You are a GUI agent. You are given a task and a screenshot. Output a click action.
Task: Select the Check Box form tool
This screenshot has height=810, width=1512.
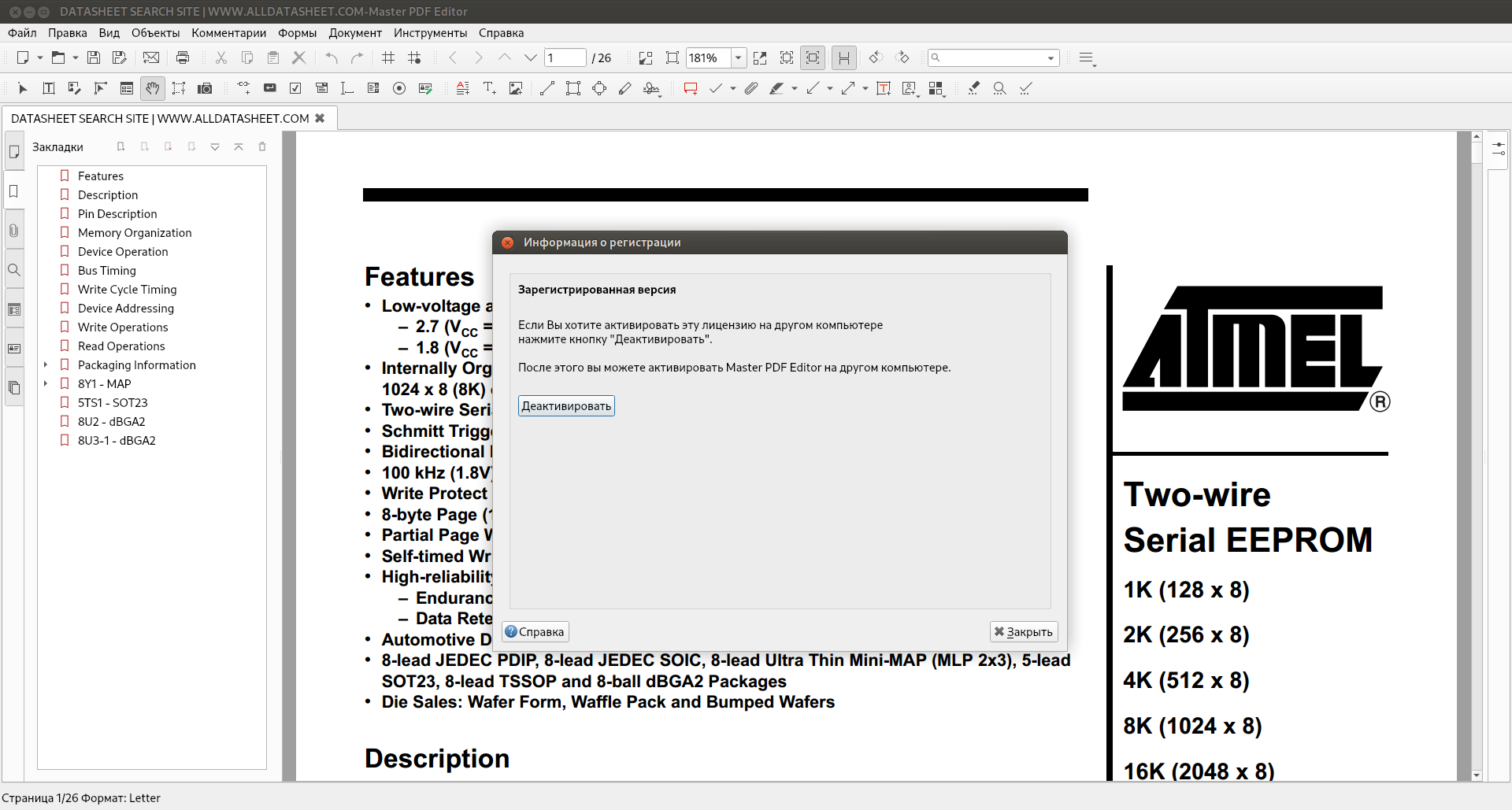click(295, 88)
